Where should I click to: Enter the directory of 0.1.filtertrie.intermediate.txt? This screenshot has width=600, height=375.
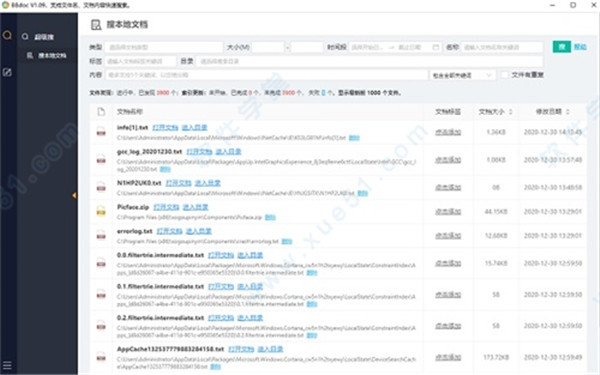point(250,286)
